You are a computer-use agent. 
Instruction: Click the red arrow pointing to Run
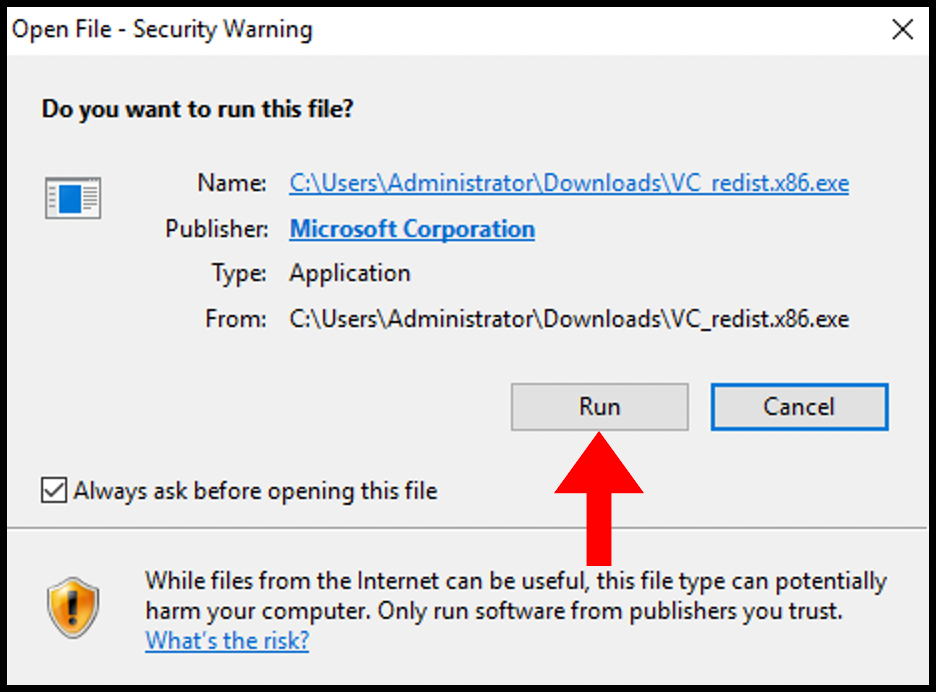tap(599, 499)
